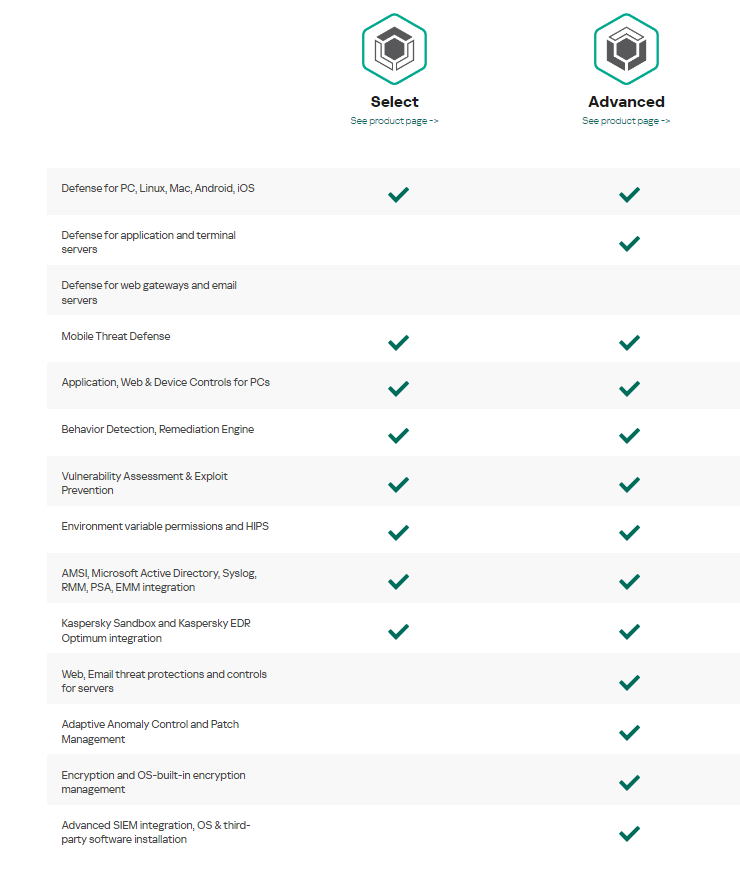
Task: Click the Advanced column heading
Action: 626,101
